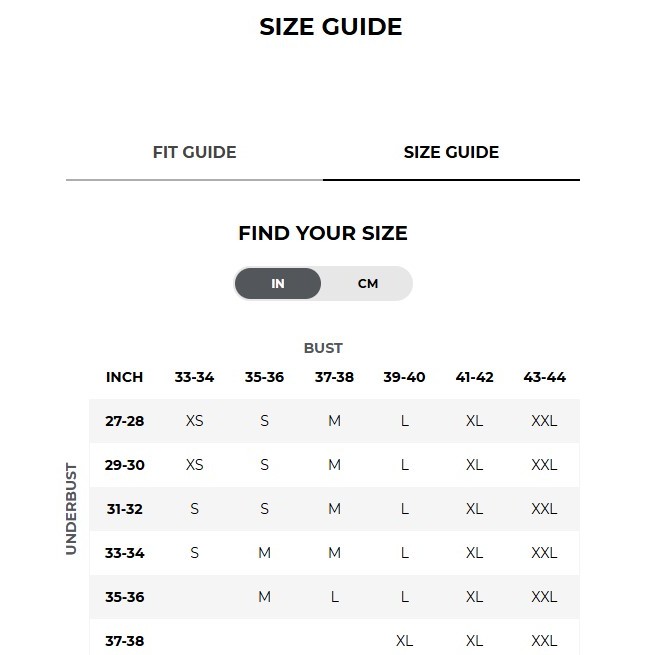Image resolution: width=655 pixels, height=655 pixels.
Task: Select the 31-32 underbust row label
Action: pos(124,509)
